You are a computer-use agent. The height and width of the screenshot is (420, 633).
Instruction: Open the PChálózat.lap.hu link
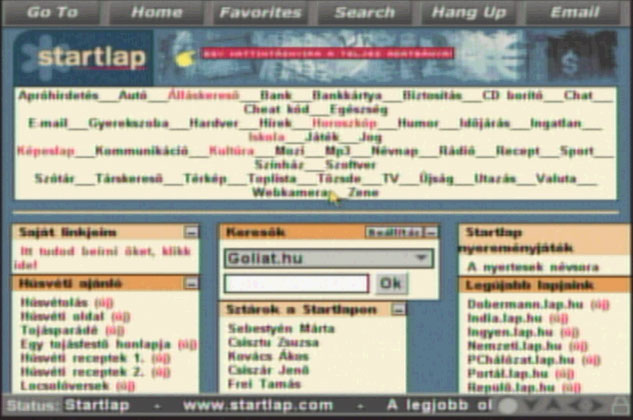pyautogui.click(x=521, y=359)
